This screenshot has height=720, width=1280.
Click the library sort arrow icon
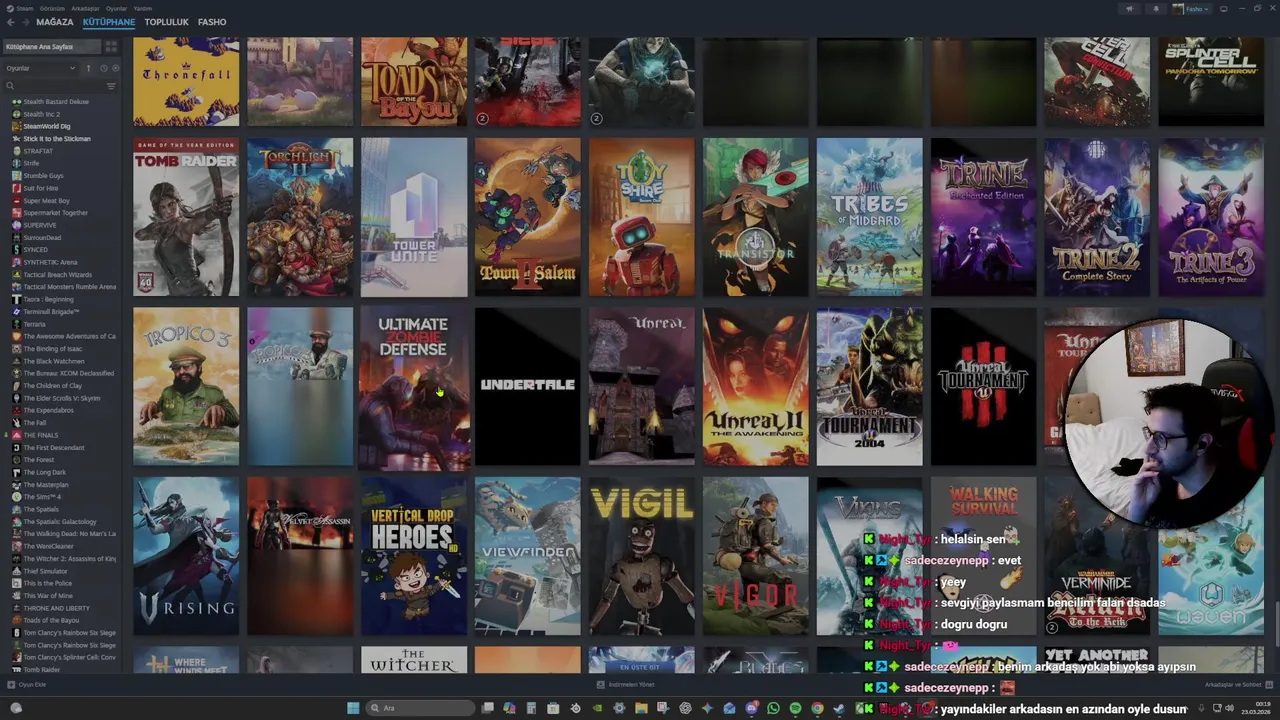[88, 68]
